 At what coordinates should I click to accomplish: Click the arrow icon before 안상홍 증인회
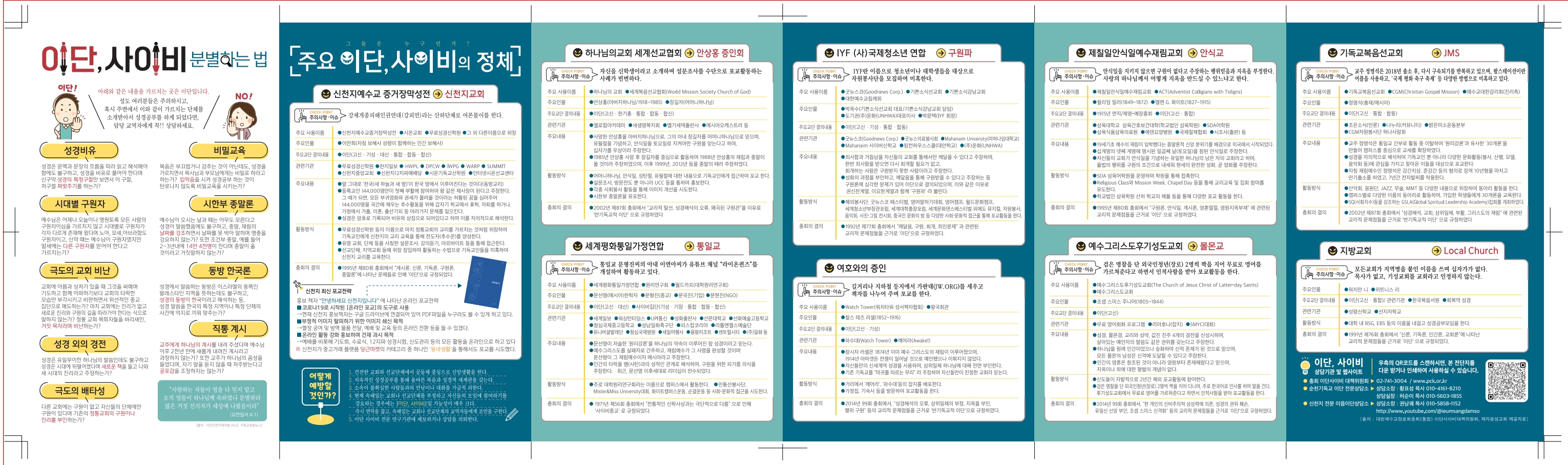[x=689, y=53]
